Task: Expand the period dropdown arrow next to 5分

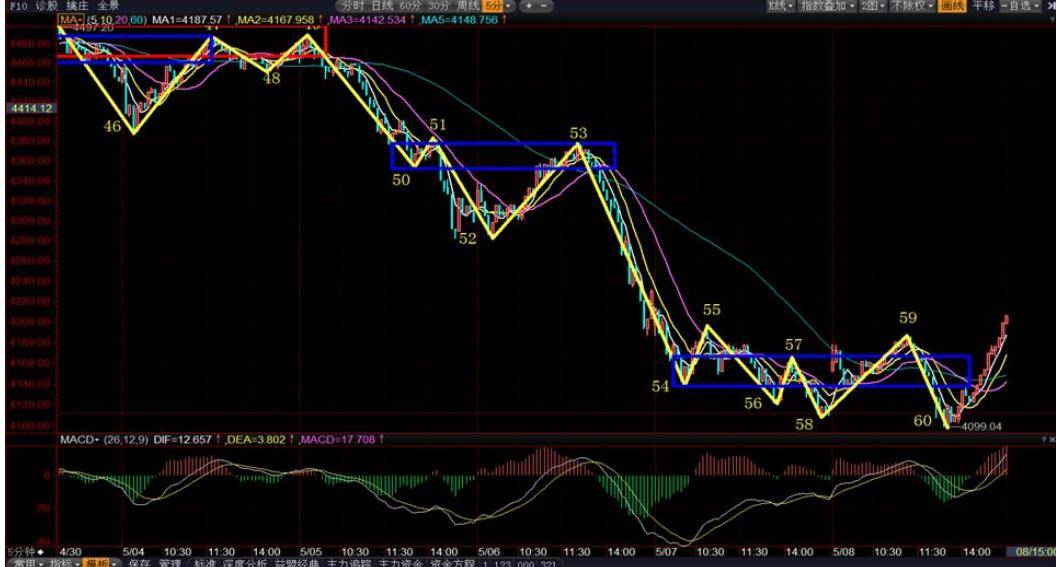Action: point(508,6)
